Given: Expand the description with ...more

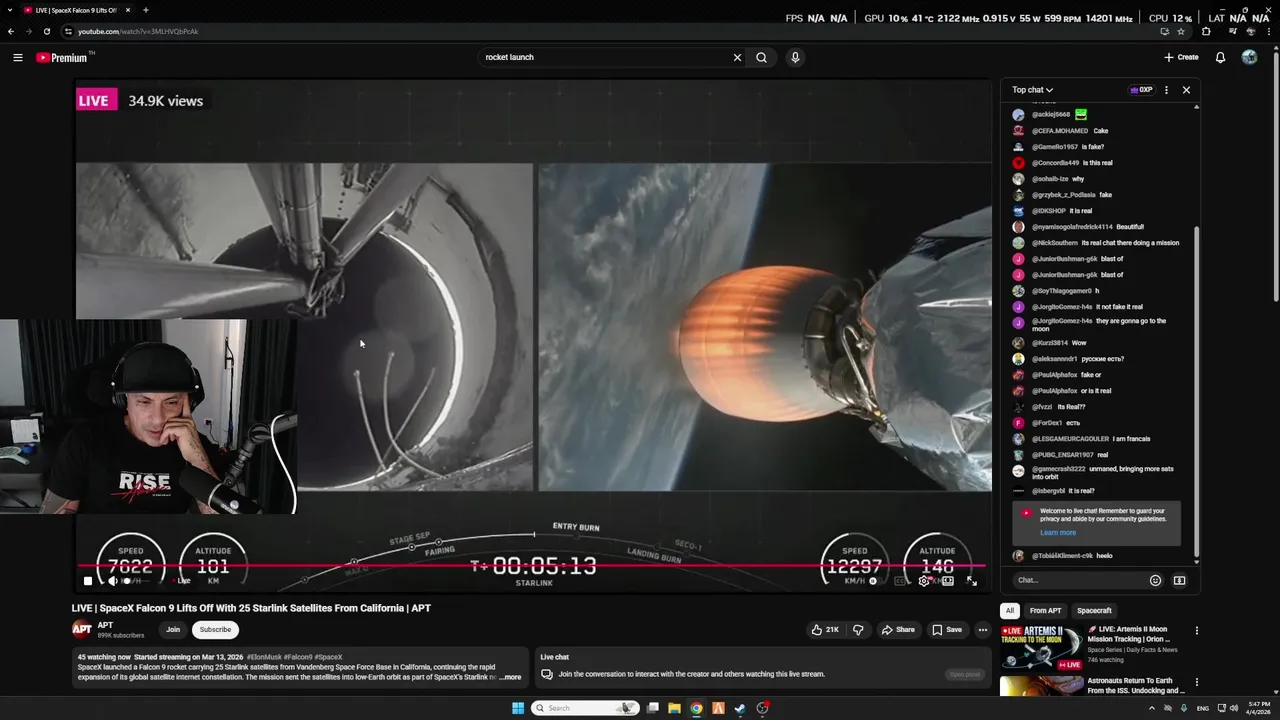Looking at the screenshot, I should [510, 677].
